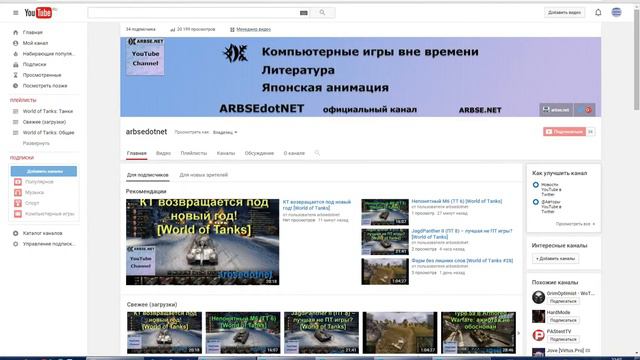Click the Спорт channel icon
Image resolution: width=640 pixels, height=360 pixels.
point(18,203)
